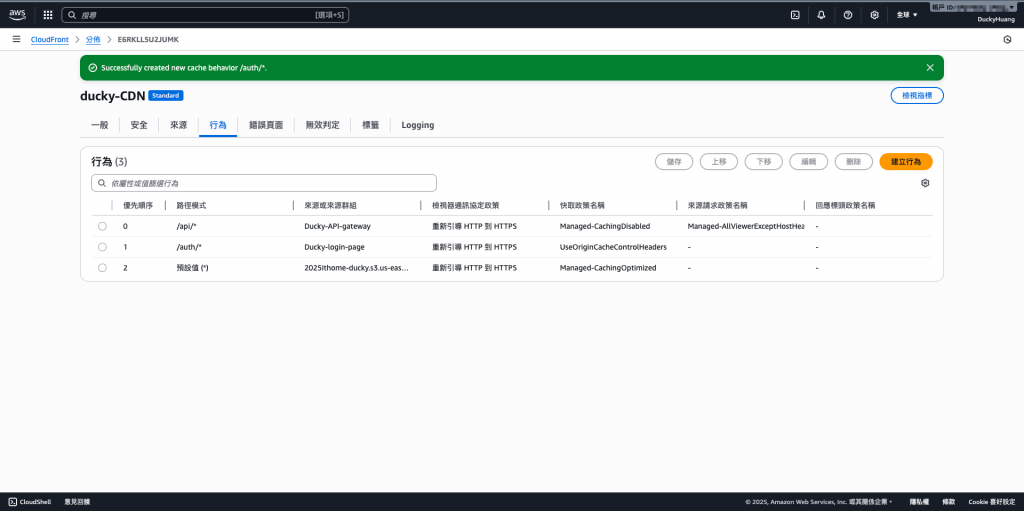
Task: Click the 編輯 button
Action: click(808, 161)
